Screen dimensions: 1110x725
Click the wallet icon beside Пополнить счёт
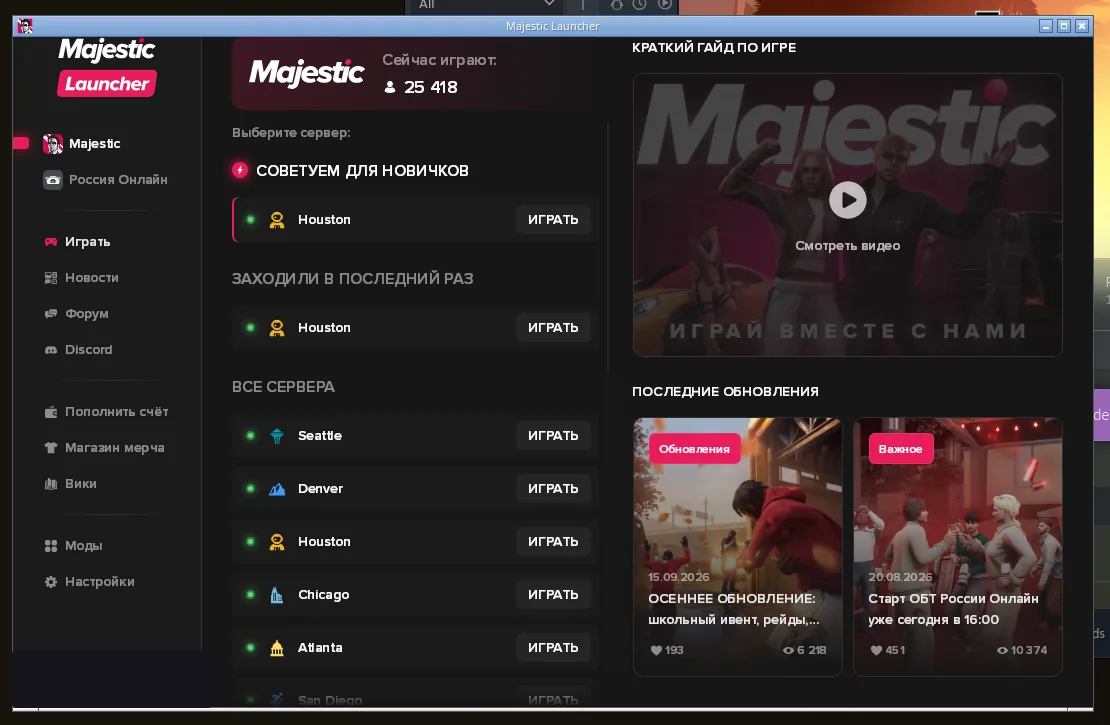coord(51,412)
